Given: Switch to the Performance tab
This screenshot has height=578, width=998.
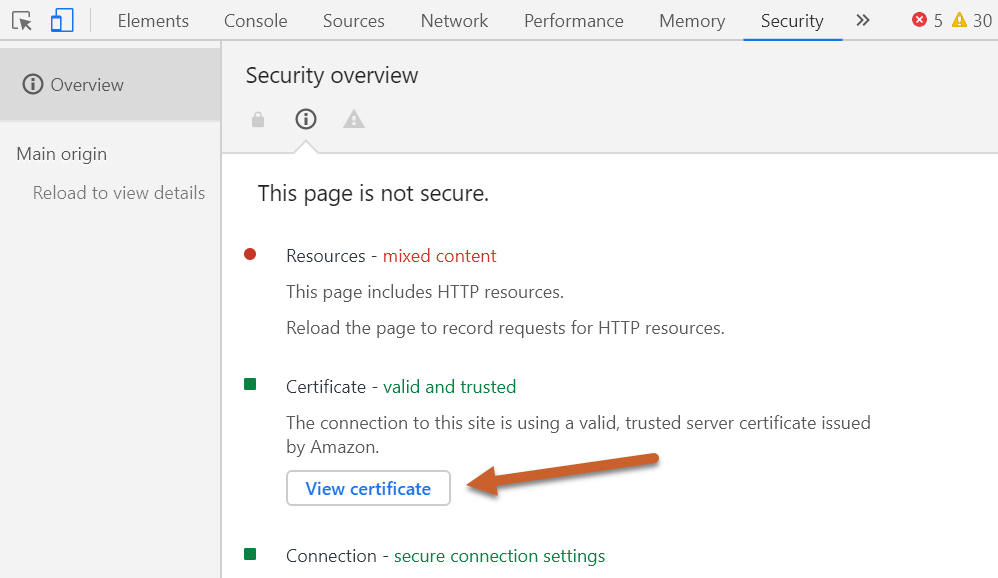Looking at the screenshot, I should point(574,21).
